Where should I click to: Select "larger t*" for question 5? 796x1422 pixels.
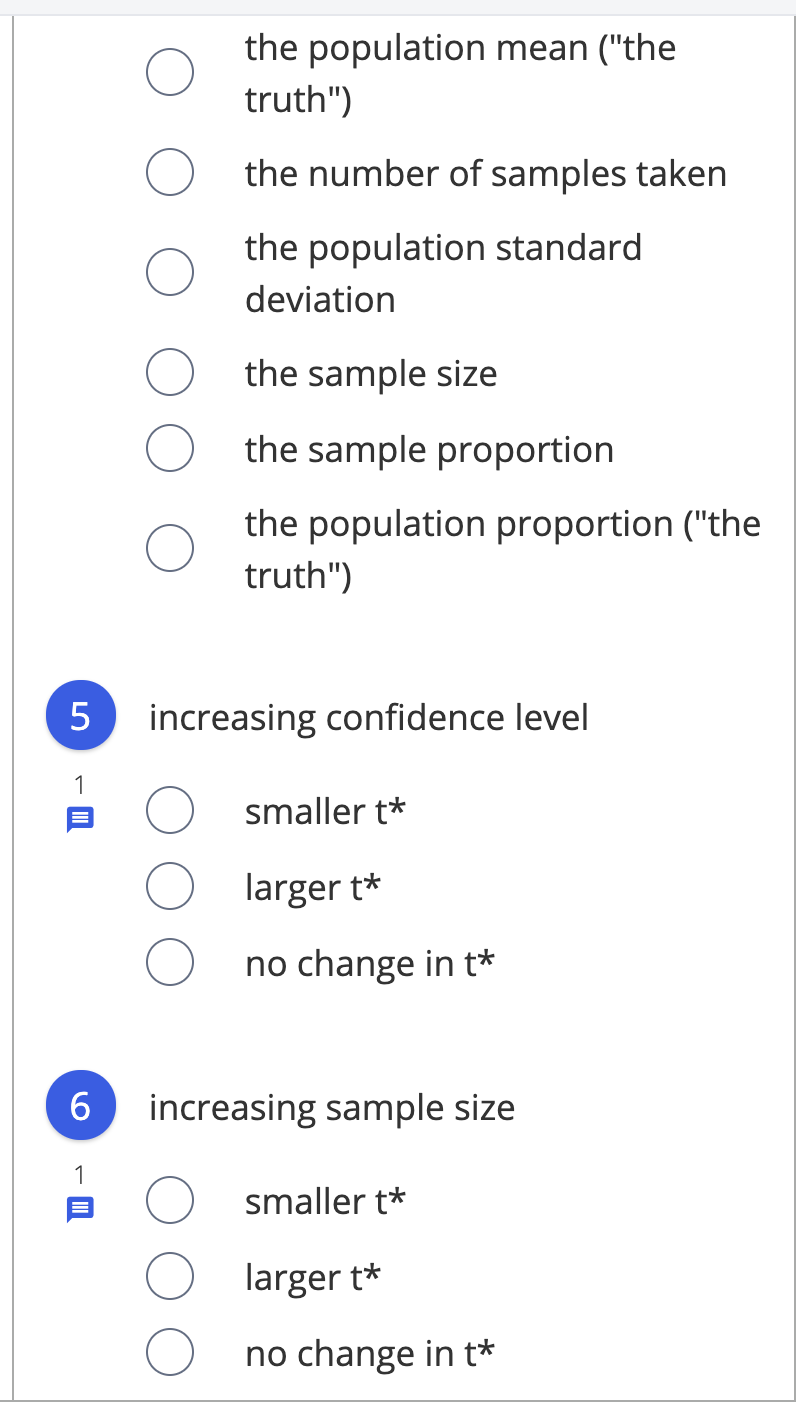169,885
